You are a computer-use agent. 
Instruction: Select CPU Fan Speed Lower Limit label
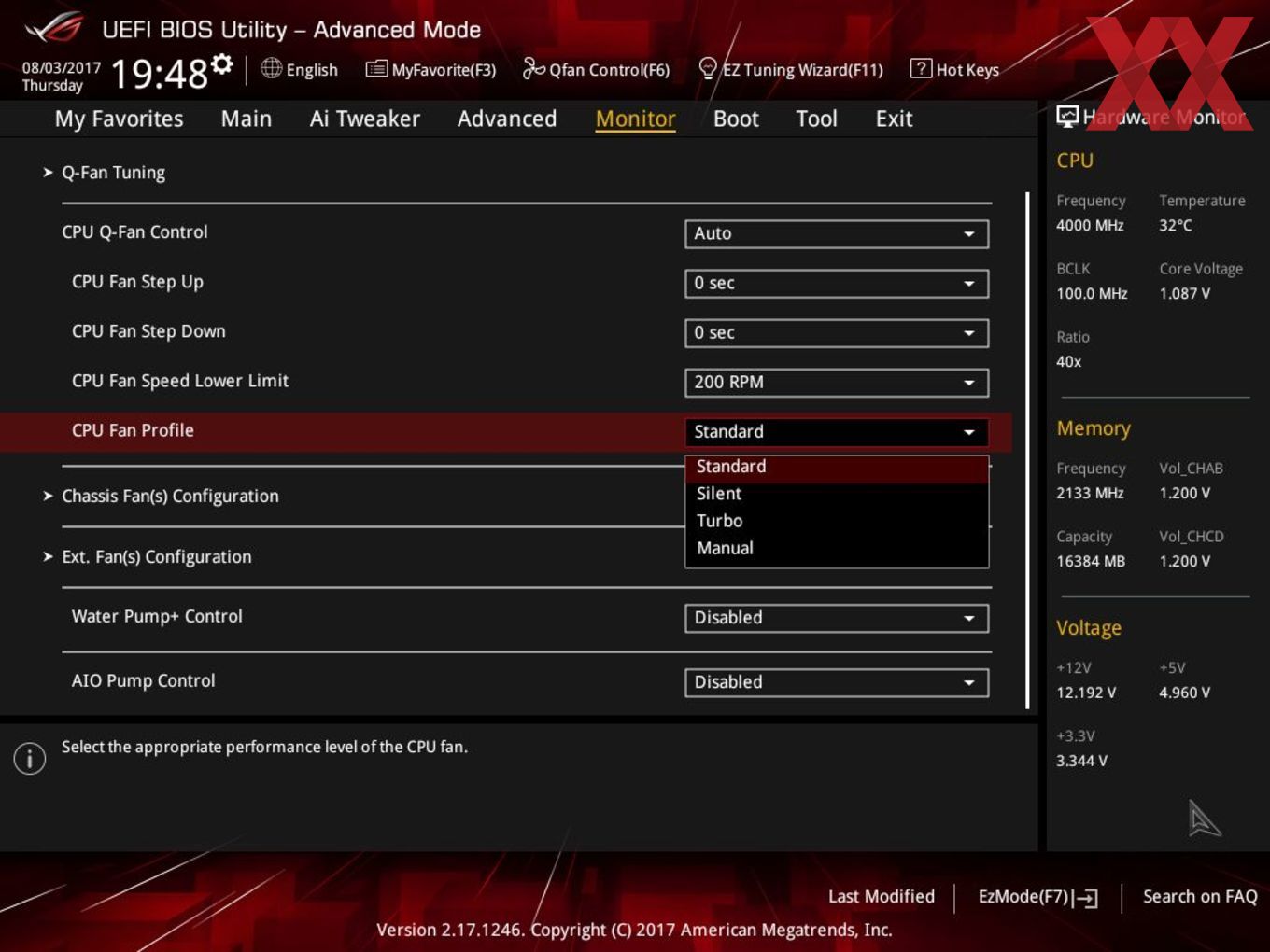[x=180, y=381]
